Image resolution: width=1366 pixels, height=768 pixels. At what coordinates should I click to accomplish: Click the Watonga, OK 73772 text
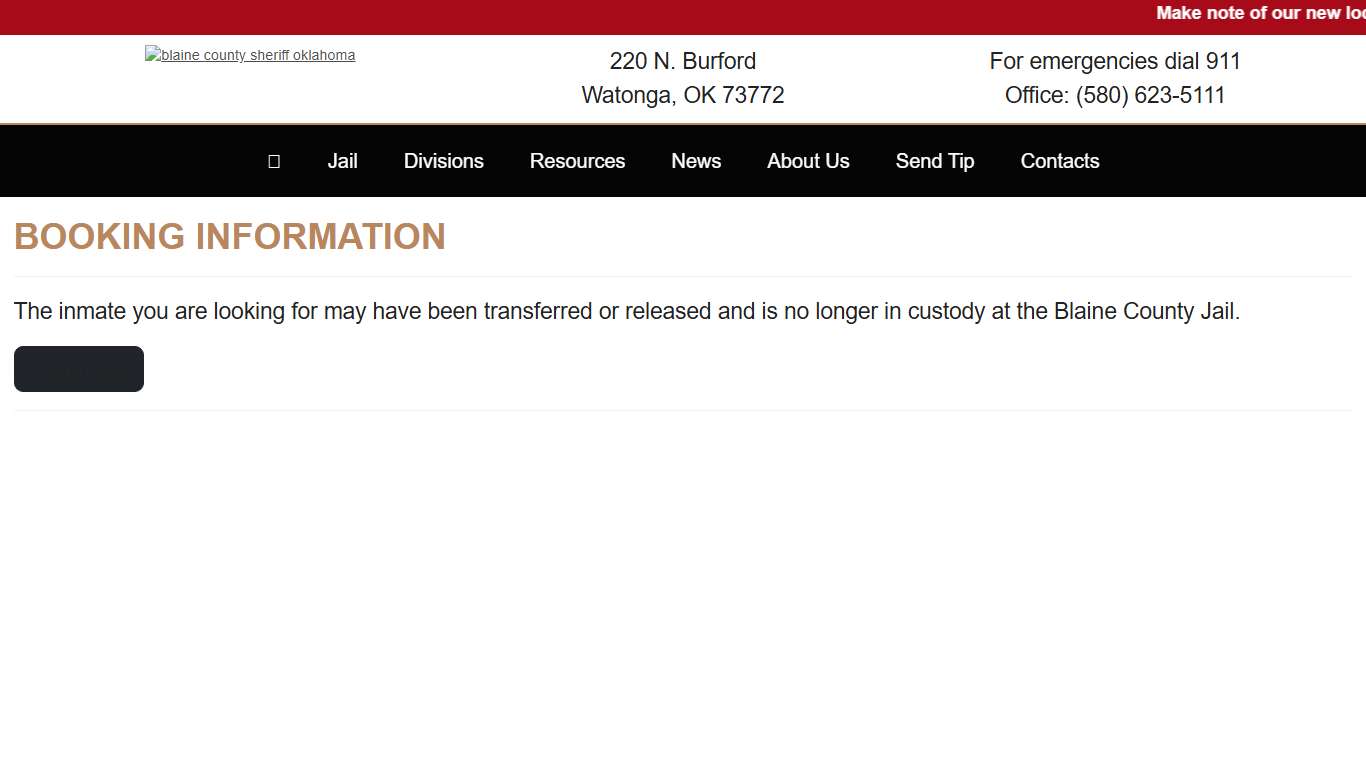point(683,95)
